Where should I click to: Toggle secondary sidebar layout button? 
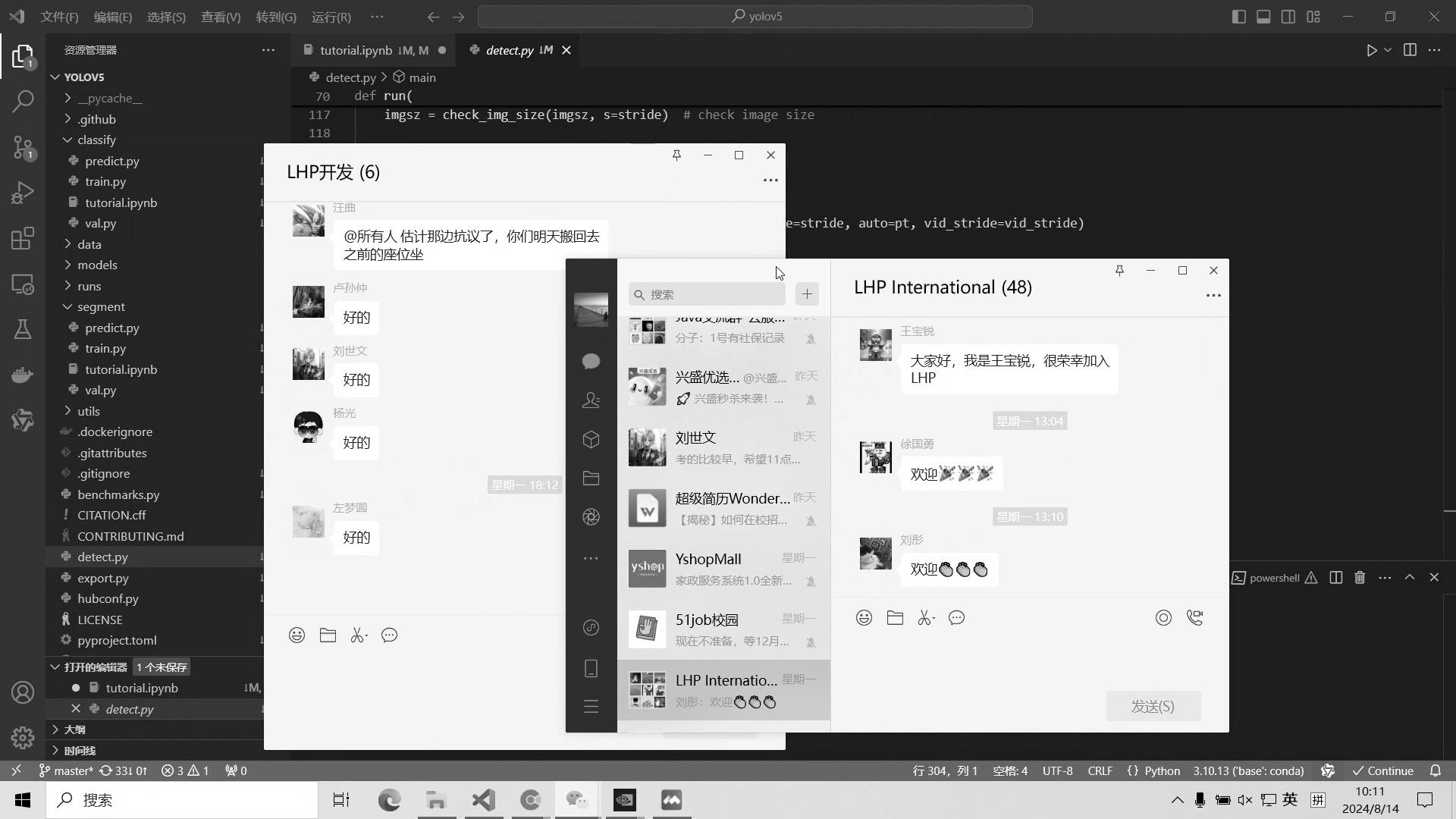point(1288,16)
